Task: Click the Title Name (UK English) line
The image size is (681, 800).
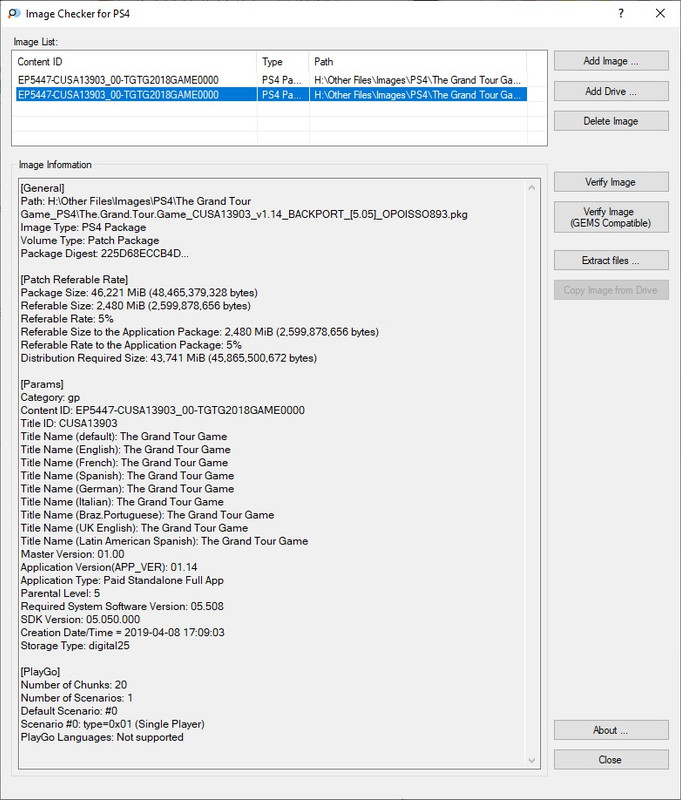Action: (x=134, y=528)
